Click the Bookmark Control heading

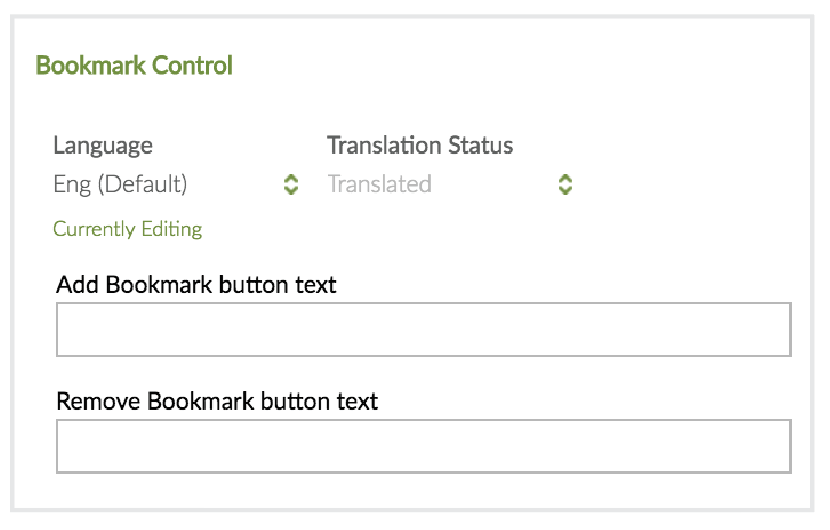134,66
